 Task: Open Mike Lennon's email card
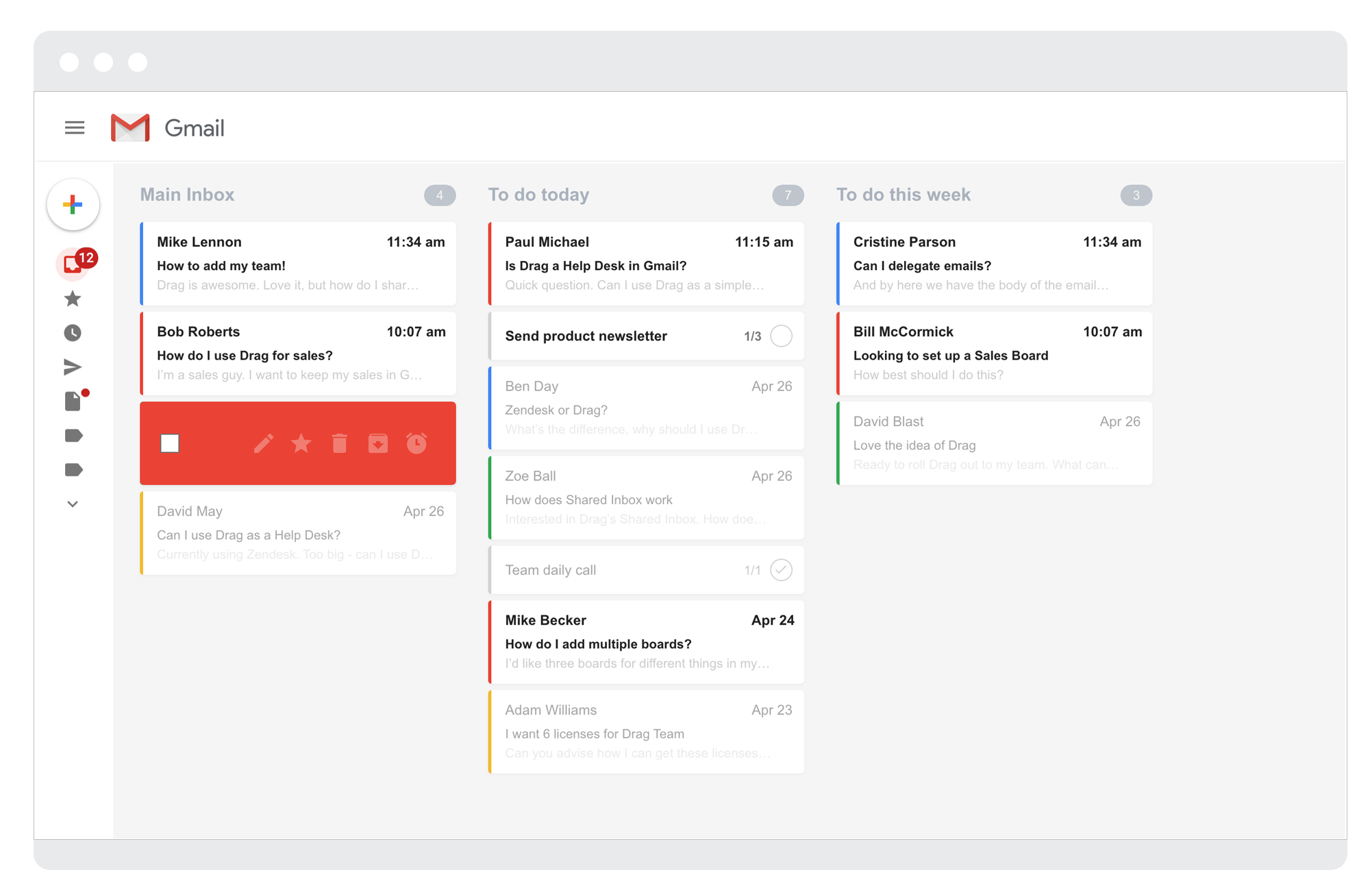[298, 264]
